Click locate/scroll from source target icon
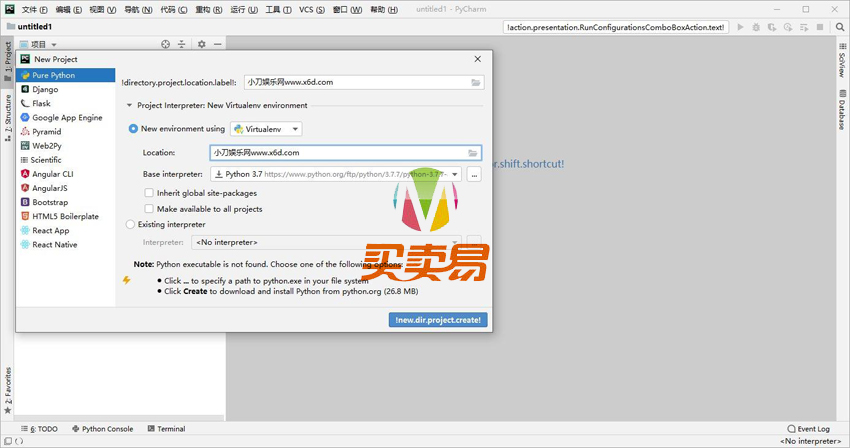The height and width of the screenshot is (448, 850). pos(165,44)
